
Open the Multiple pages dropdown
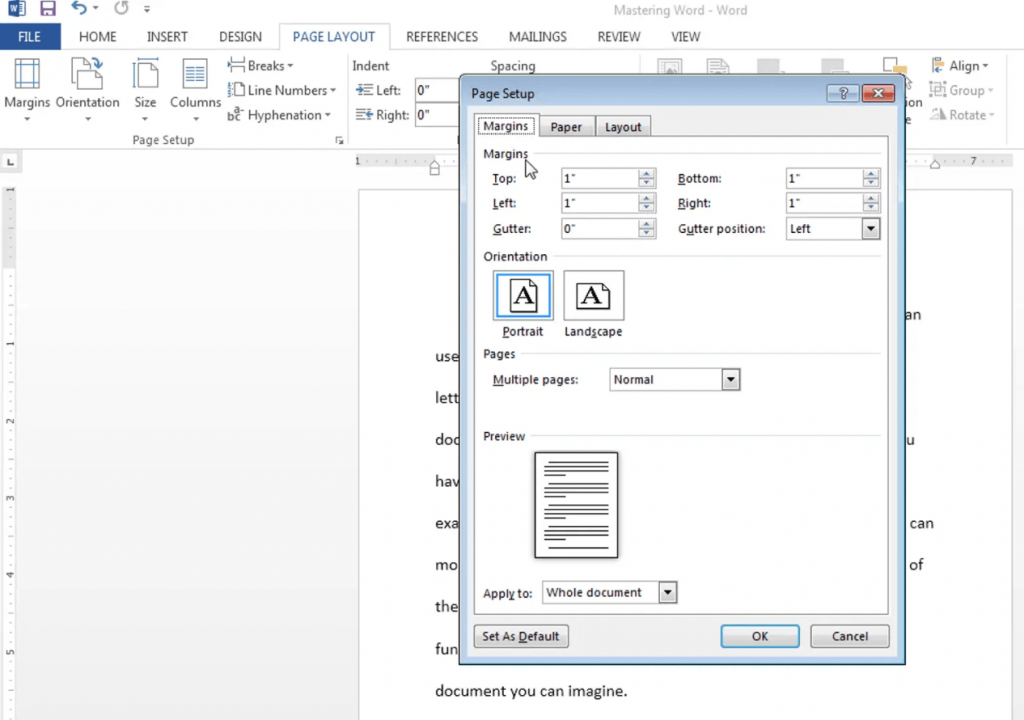coord(730,379)
